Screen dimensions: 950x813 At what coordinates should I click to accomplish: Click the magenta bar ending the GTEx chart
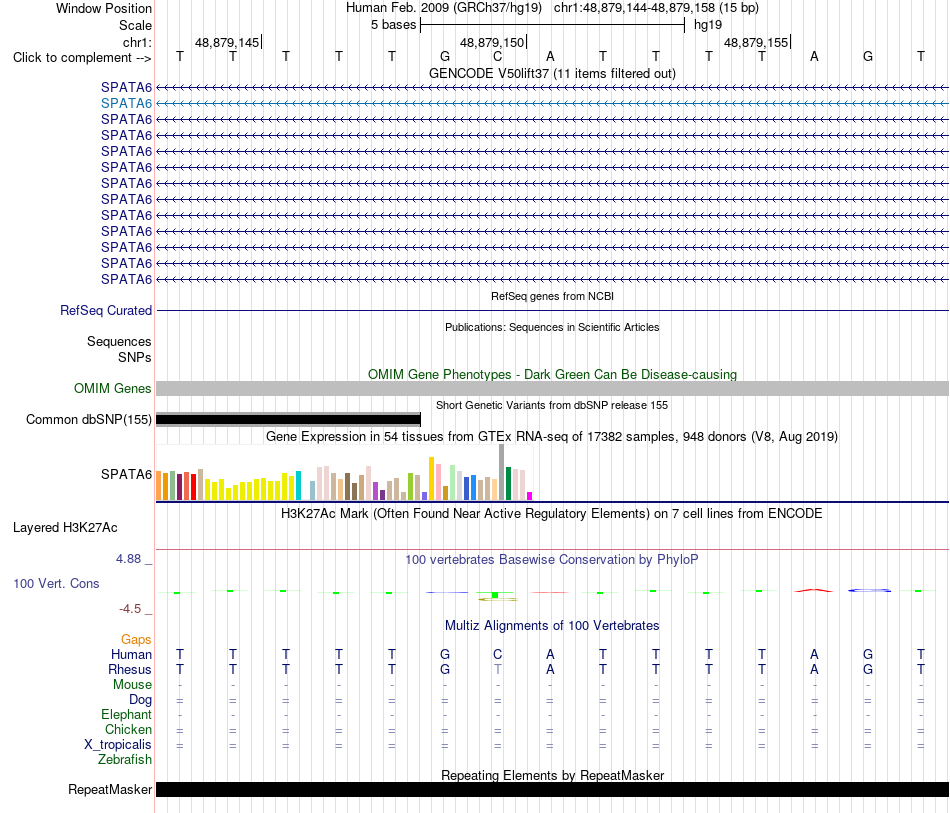(x=530, y=496)
